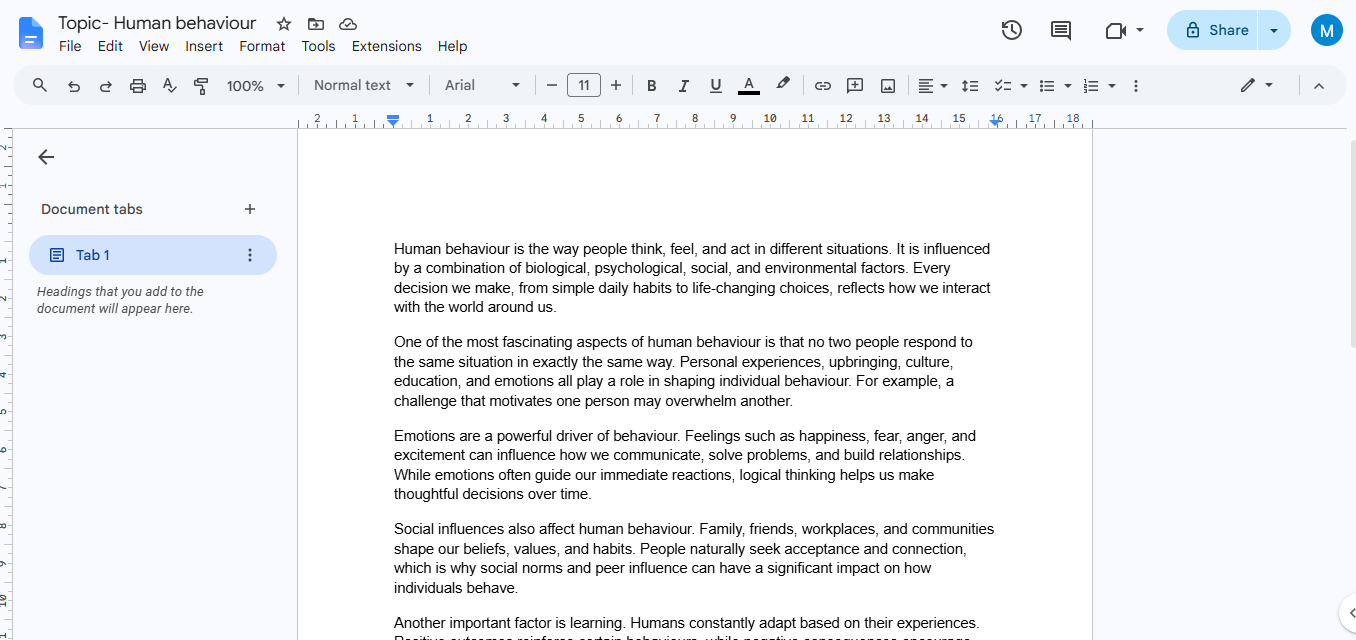Show the side panel chevron
The height and width of the screenshot is (640, 1356).
(x=1348, y=612)
